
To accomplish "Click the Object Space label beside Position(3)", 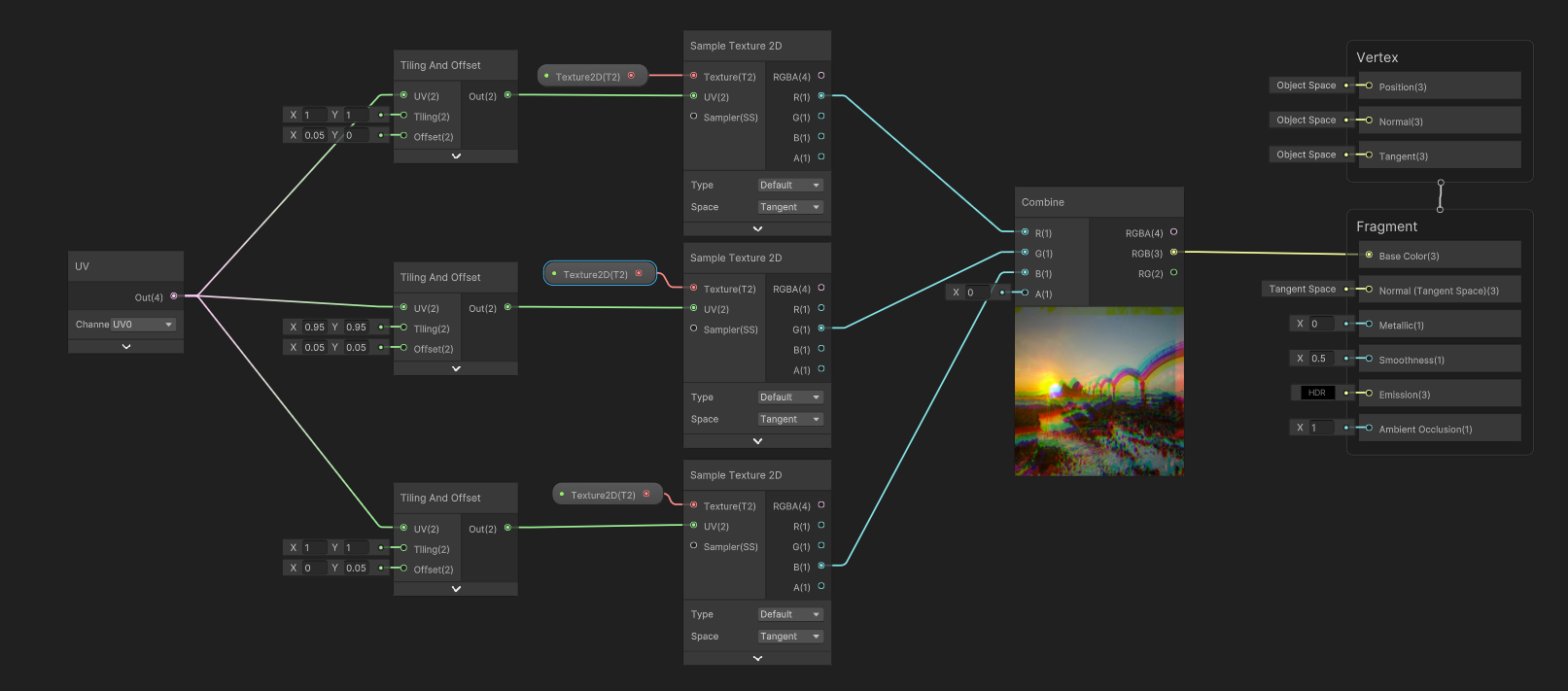I will (1306, 86).
